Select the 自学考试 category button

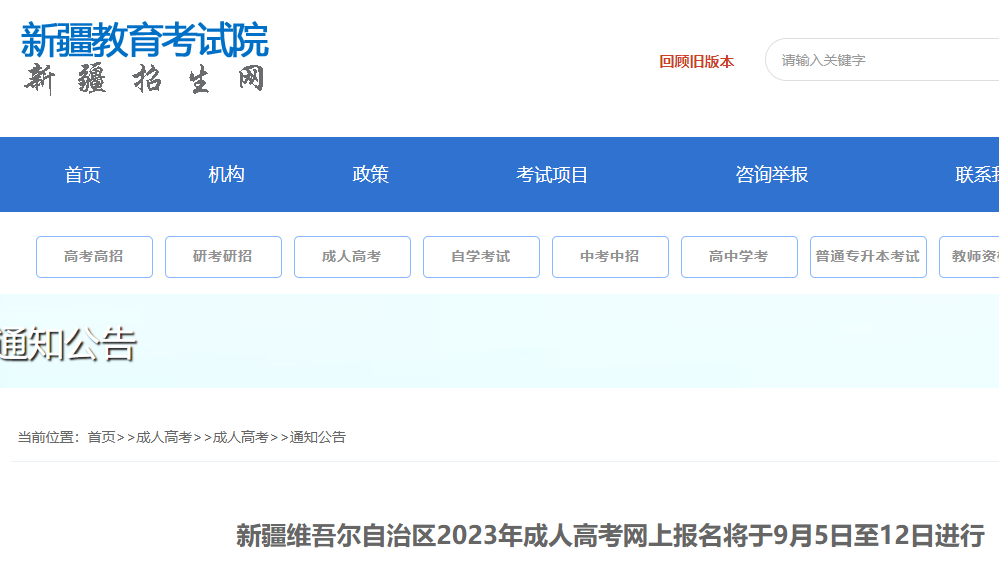click(x=481, y=257)
